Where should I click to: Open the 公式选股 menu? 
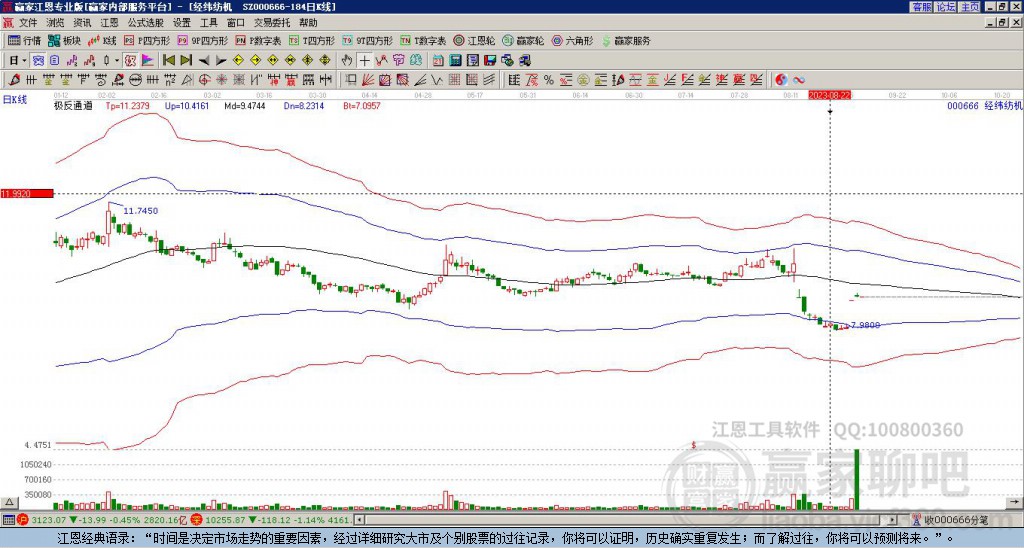pyautogui.click(x=146, y=23)
